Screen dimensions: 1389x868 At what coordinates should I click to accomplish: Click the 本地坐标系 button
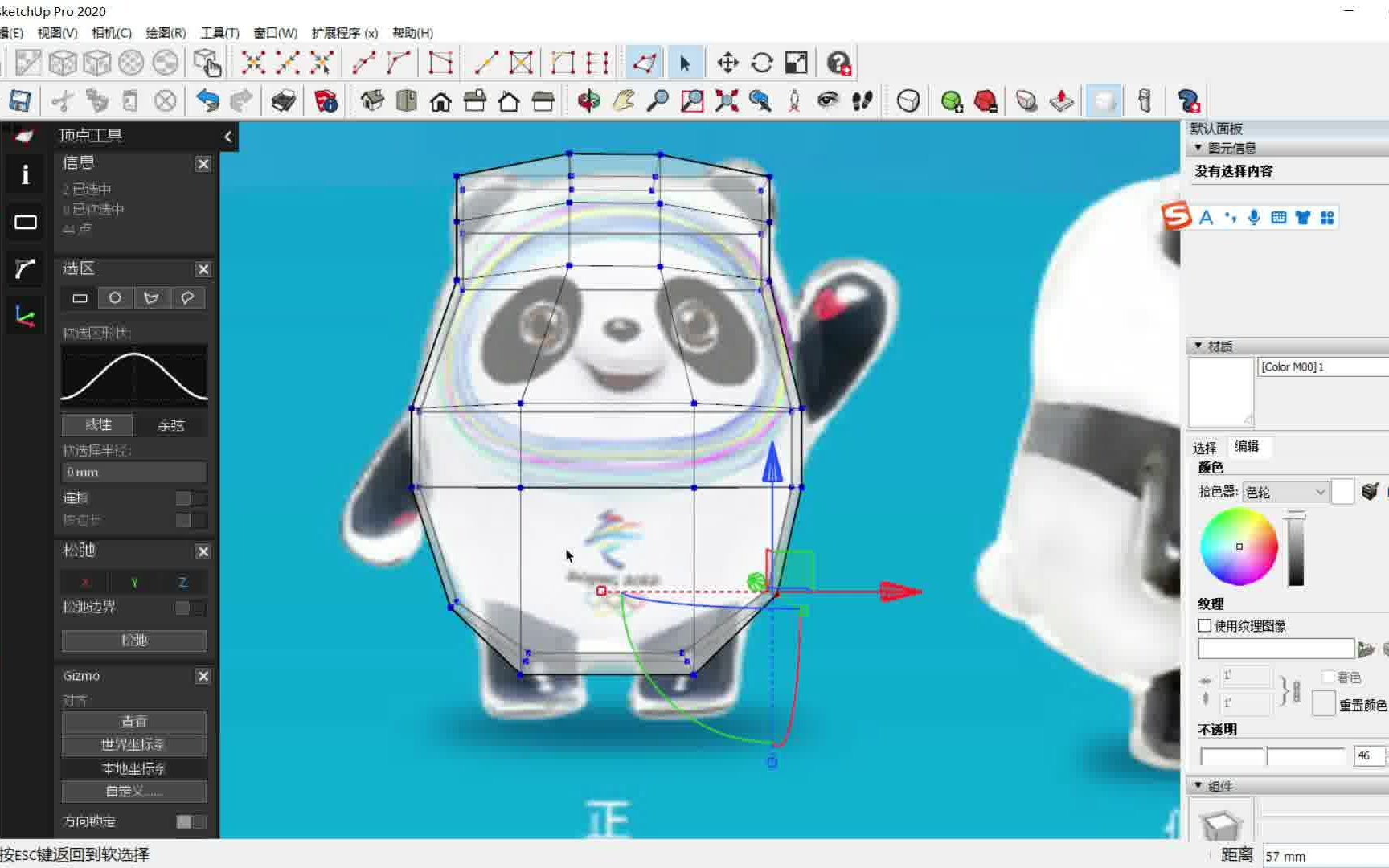(x=134, y=768)
